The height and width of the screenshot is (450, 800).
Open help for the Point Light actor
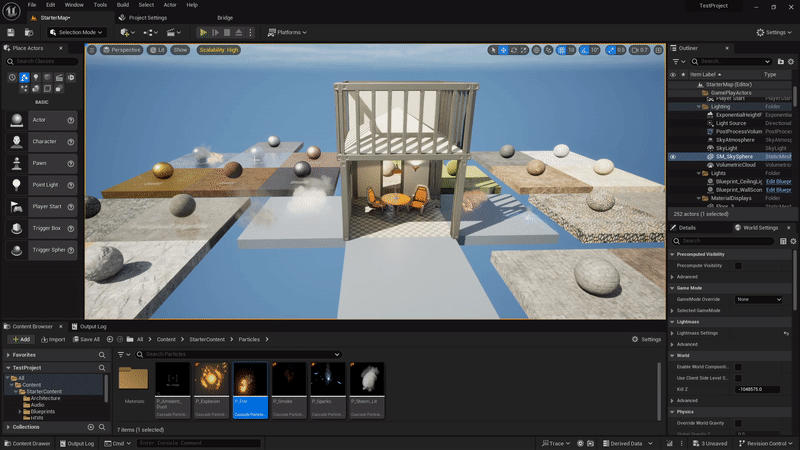pos(70,185)
